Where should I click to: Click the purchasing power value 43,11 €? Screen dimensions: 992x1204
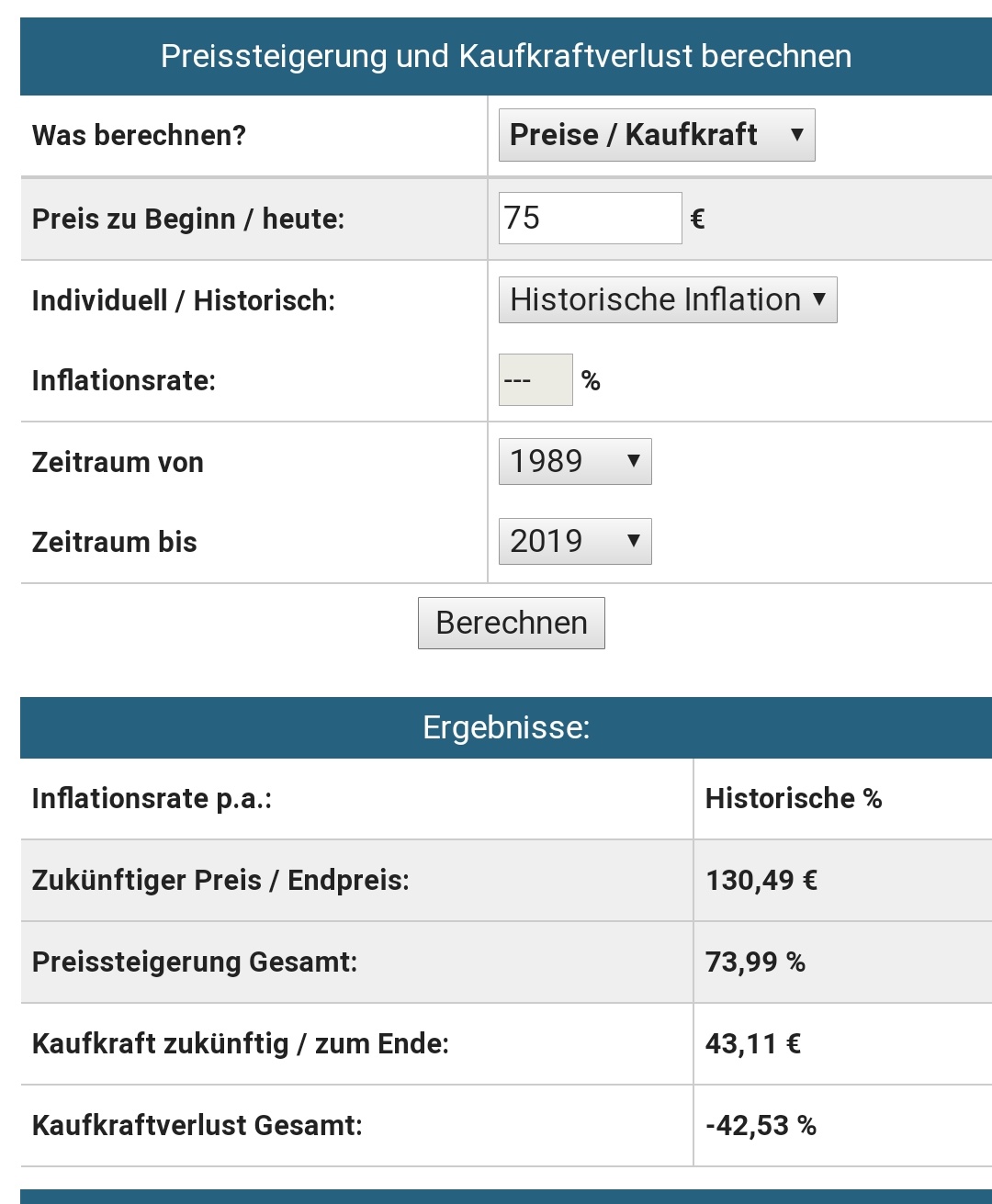click(753, 1043)
